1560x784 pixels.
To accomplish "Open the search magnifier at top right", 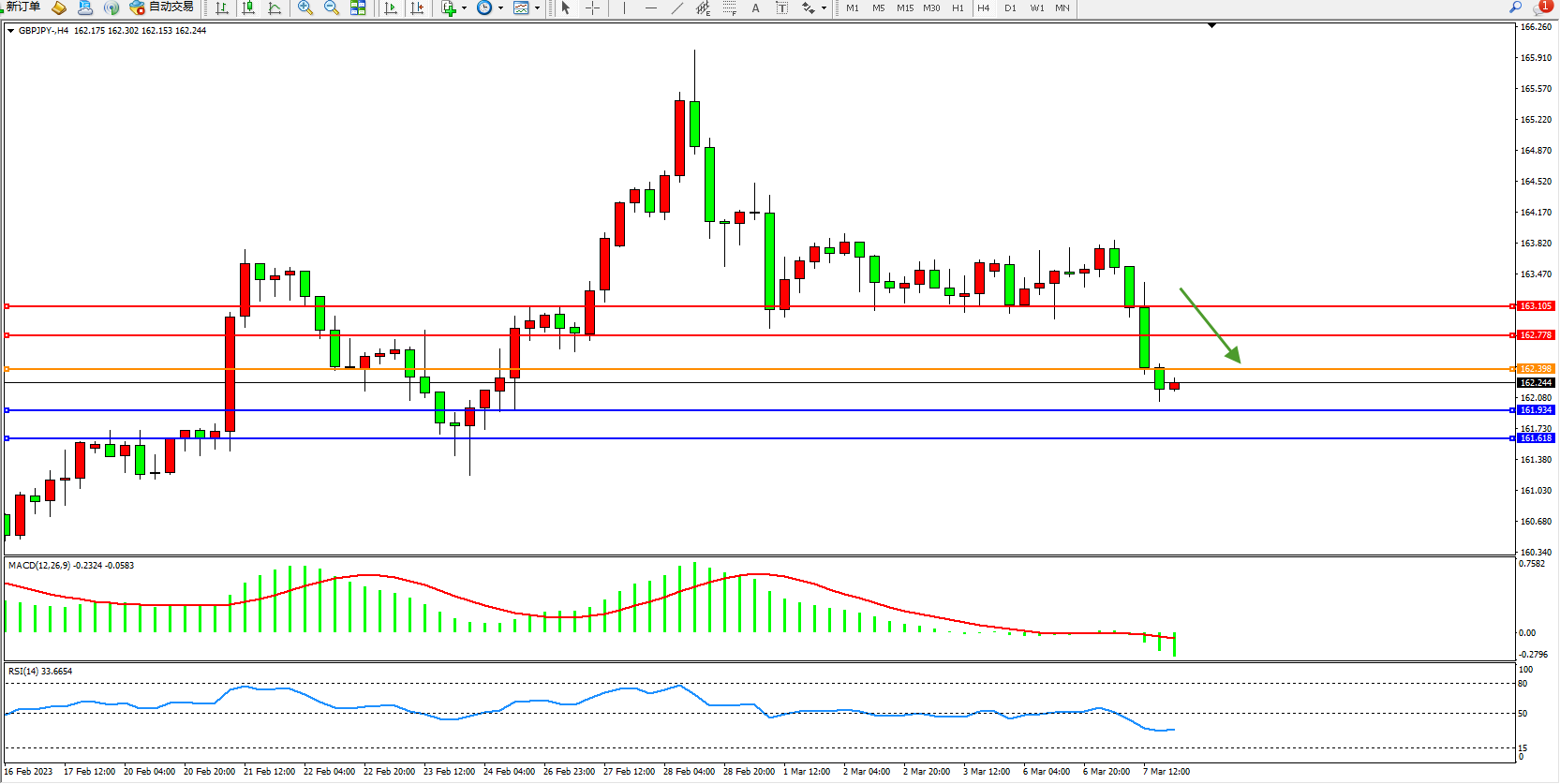I will [x=1515, y=7].
